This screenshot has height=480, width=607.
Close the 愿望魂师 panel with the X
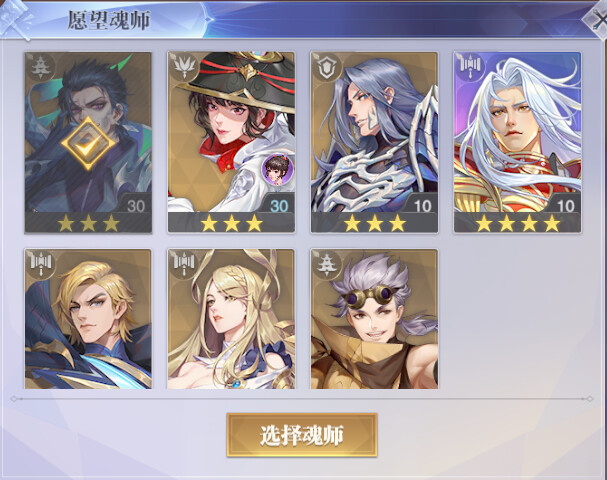point(597,19)
